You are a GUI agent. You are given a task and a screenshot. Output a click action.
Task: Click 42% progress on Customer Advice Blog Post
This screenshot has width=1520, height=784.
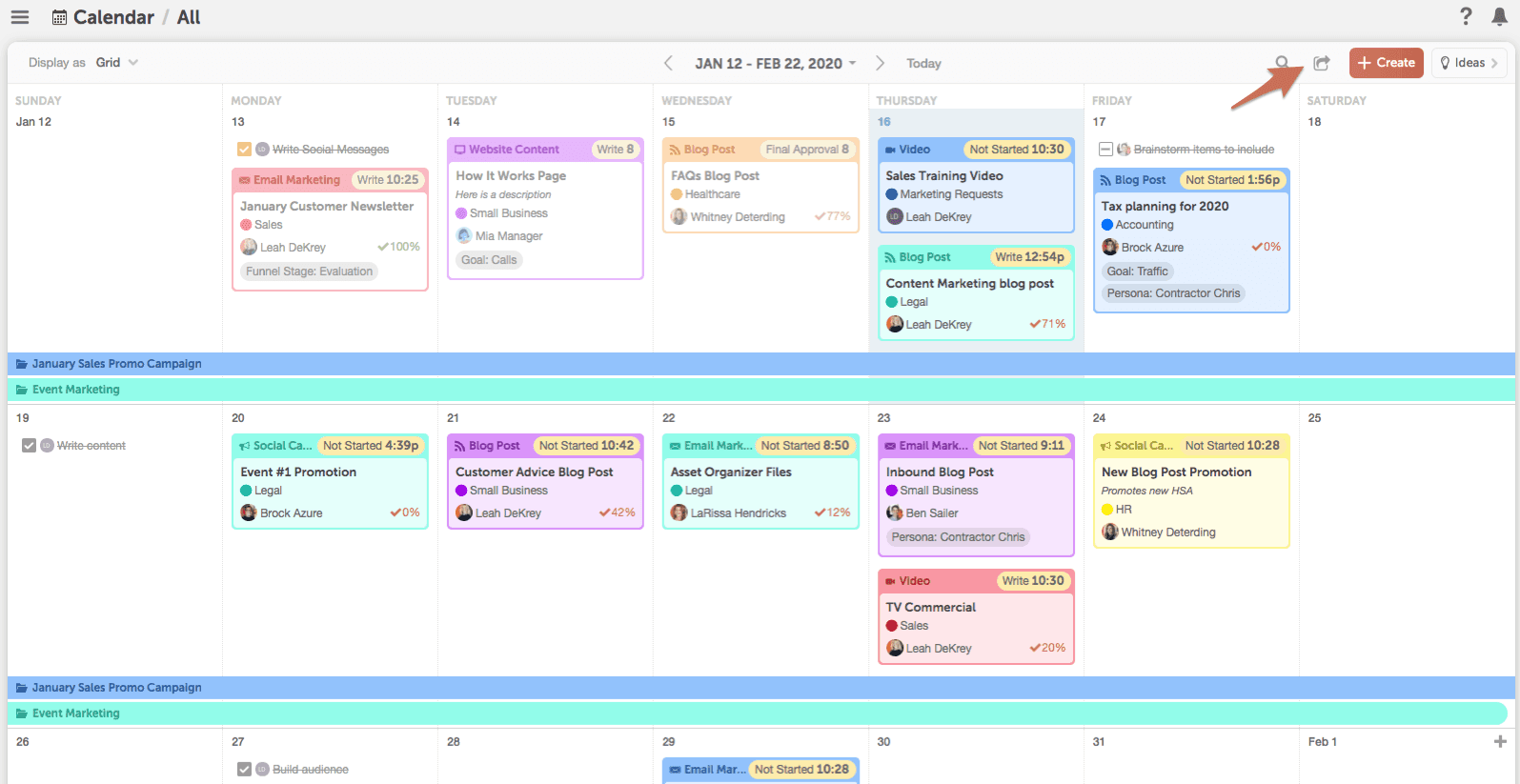pyautogui.click(x=617, y=513)
